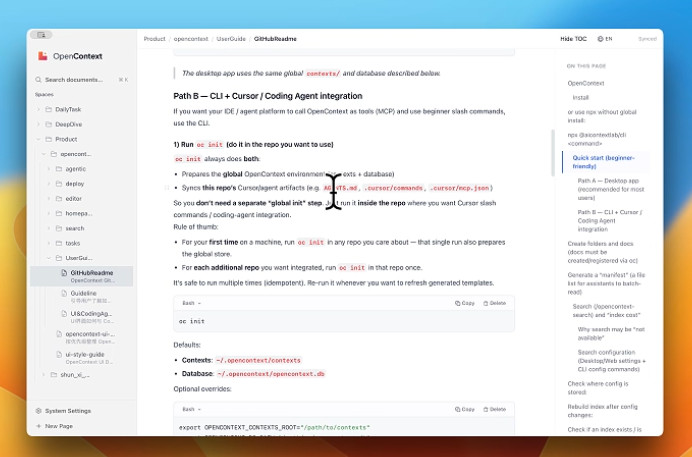Viewport: 692px width, 457px height.
Task: Click the '~/.opencontext/opencontext.db' inline code
Action: point(271,374)
